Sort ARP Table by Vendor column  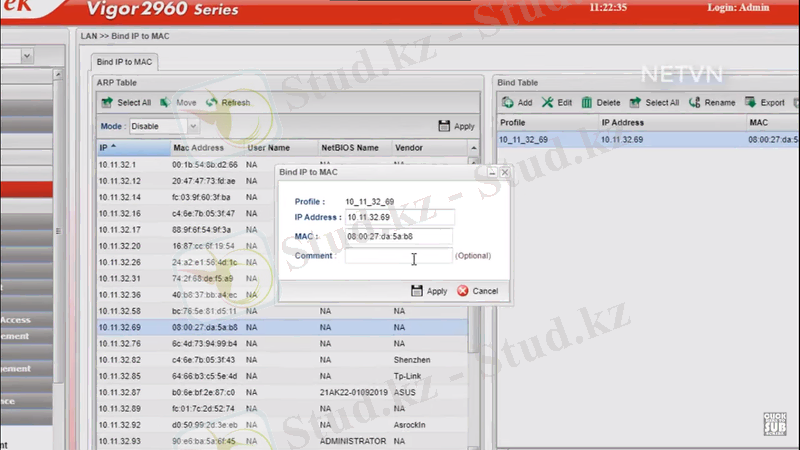(x=430, y=148)
